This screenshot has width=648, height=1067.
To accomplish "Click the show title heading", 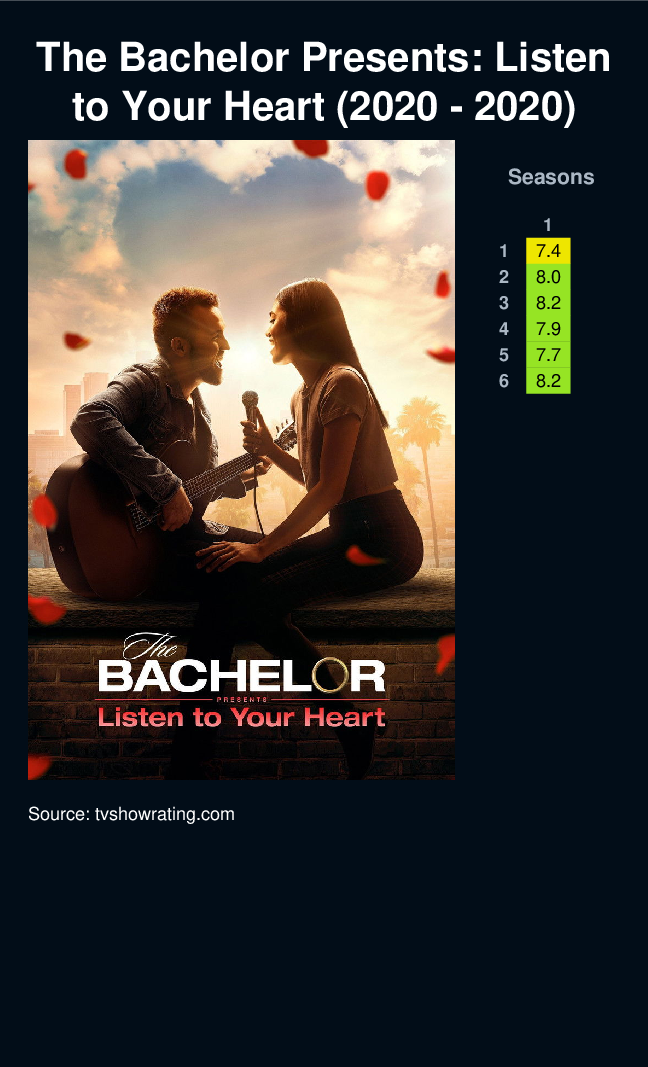I will (324, 82).
